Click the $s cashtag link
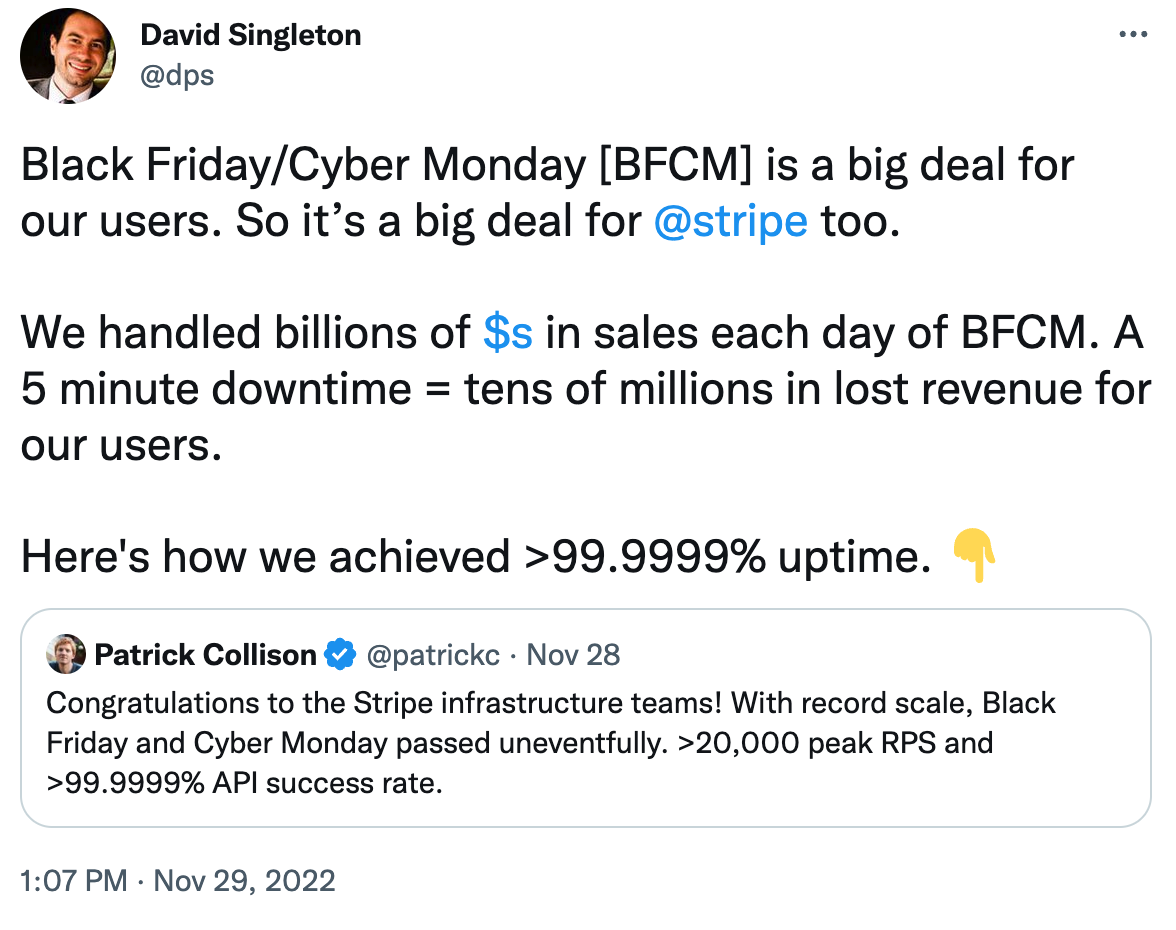 coord(508,333)
